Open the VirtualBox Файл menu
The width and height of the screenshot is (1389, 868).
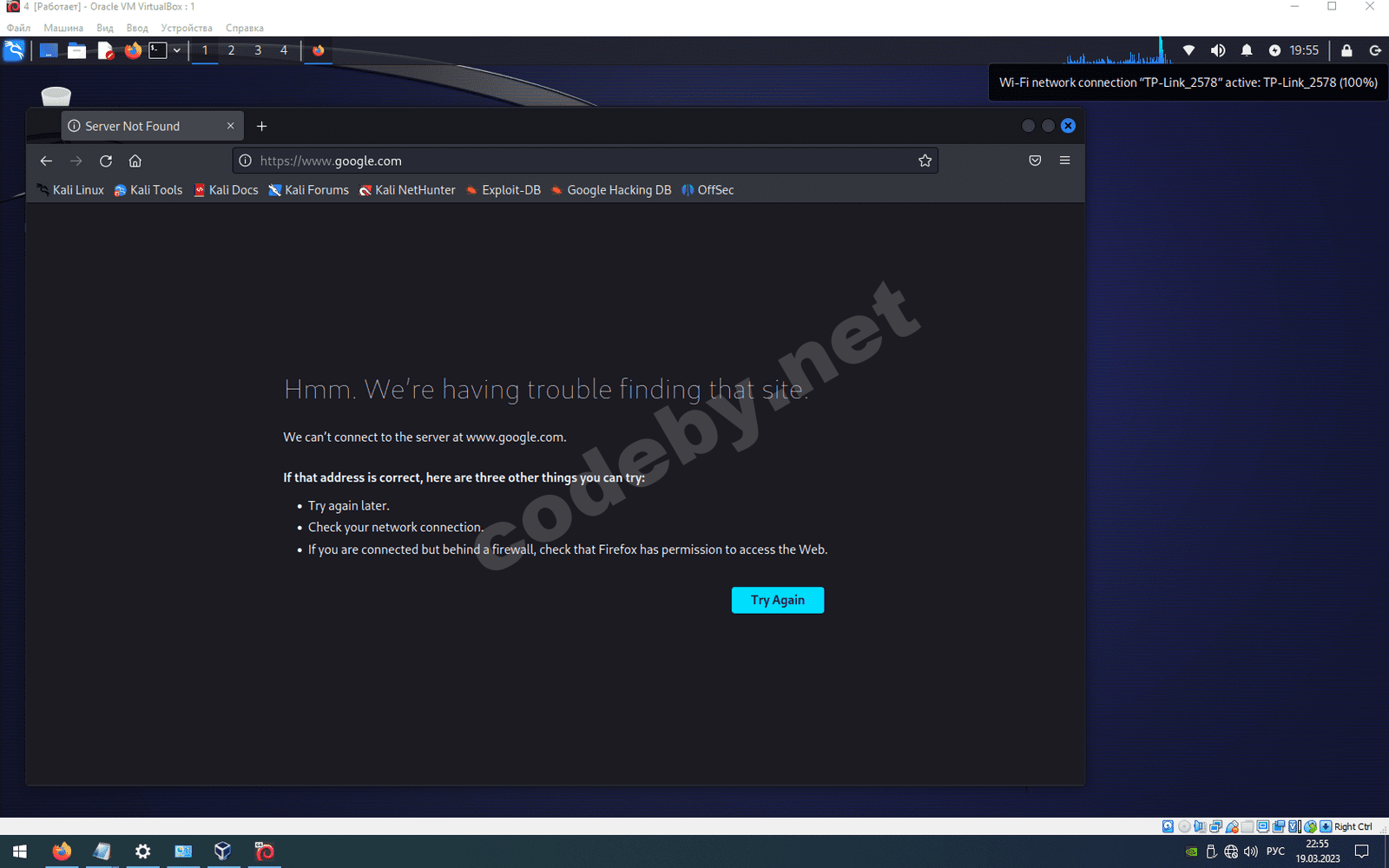coord(18,28)
